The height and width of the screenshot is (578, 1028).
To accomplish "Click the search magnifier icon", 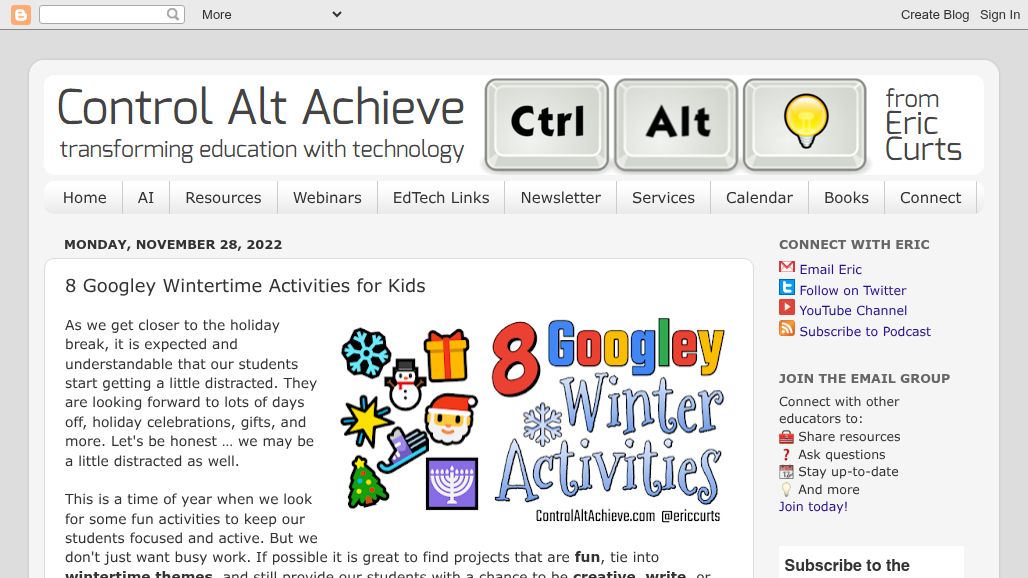I will click(172, 14).
